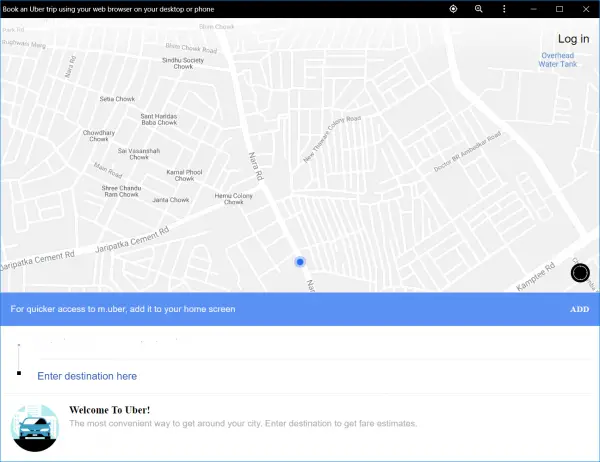Click the locate target icon in title bar
600x462 pixels.
453,9
